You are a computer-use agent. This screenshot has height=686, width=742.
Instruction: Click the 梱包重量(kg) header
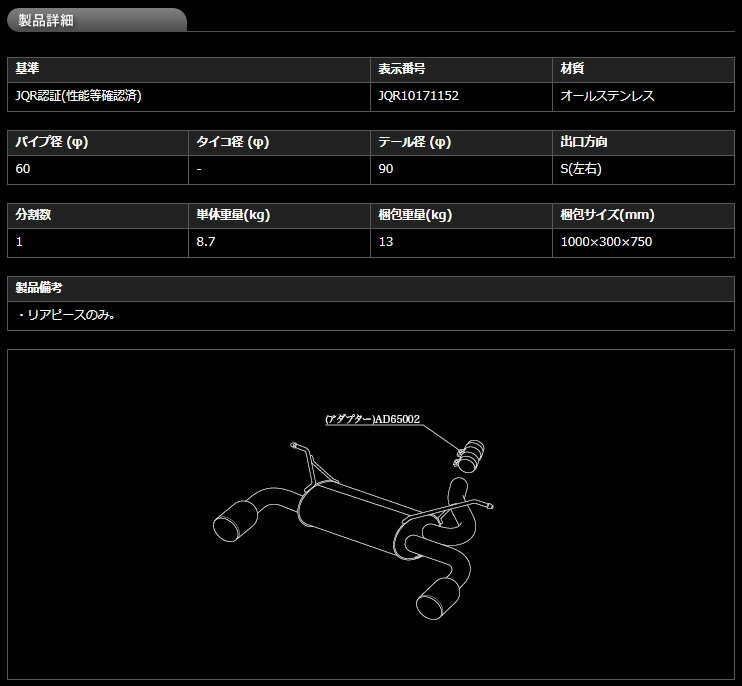[x=415, y=215]
